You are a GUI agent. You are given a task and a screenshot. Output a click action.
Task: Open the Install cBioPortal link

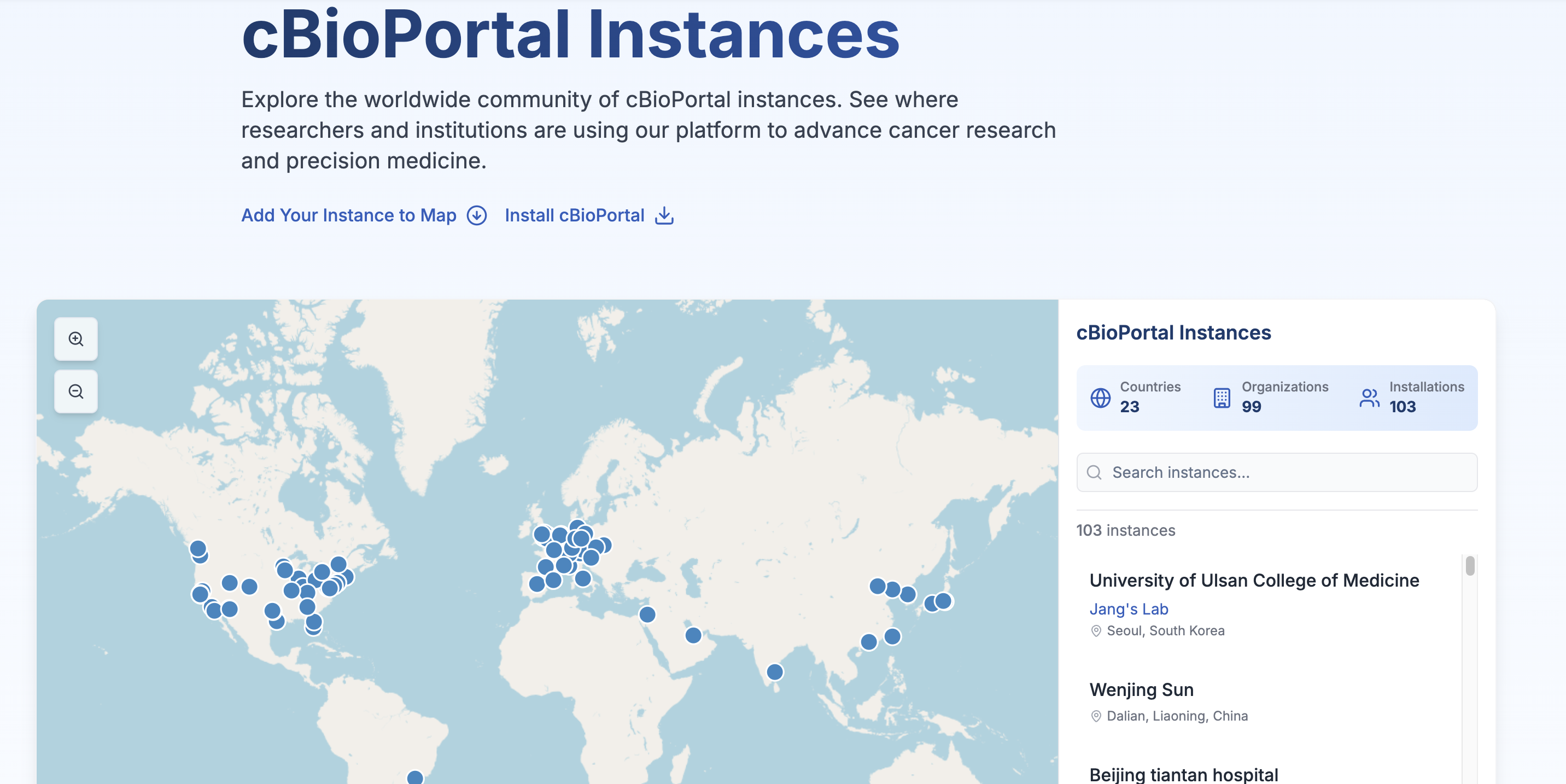pos(589,215)
